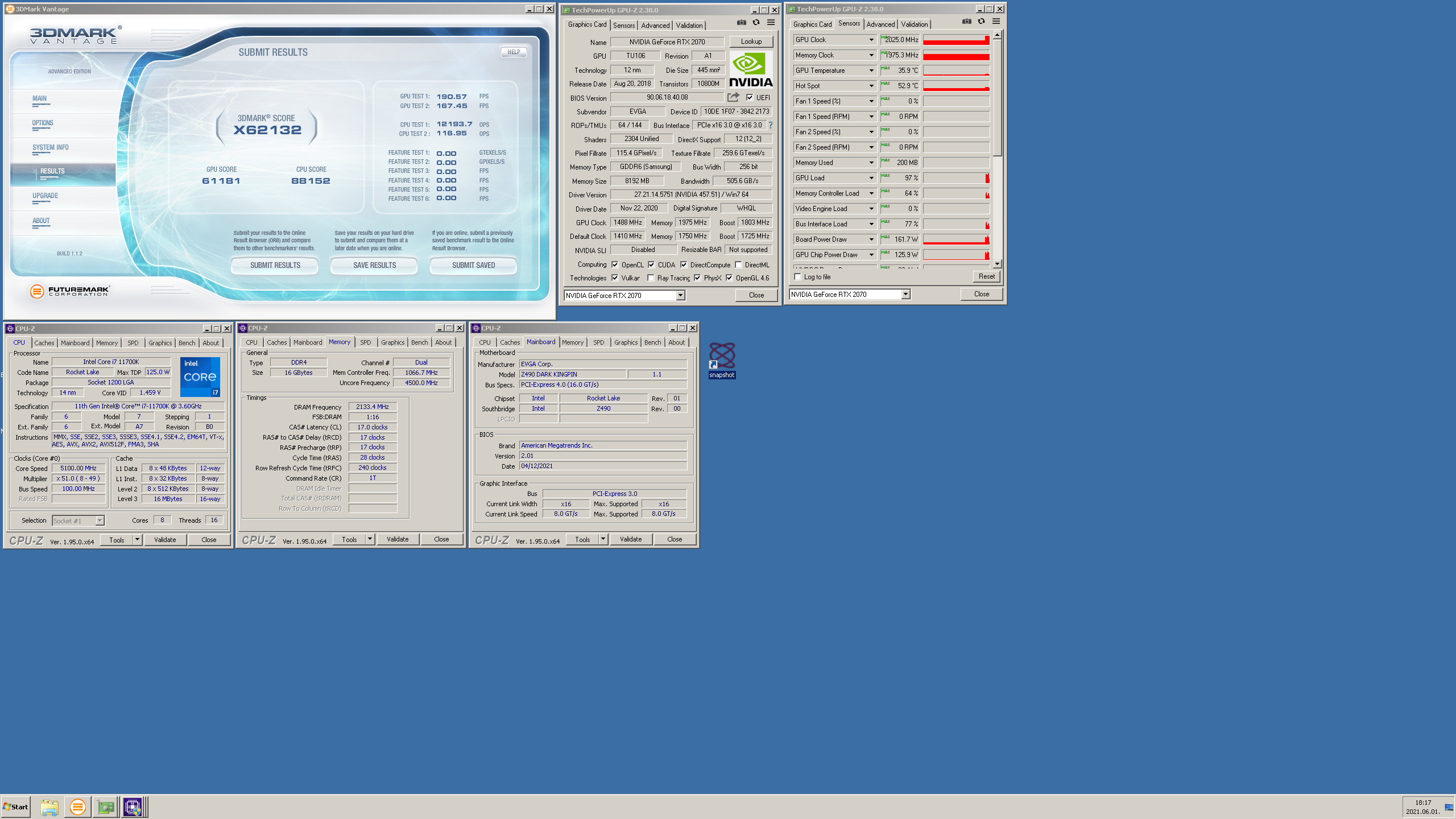Click the Lookup button in GPU-Z
The image size is (1456, 819).
coord(751,42)
